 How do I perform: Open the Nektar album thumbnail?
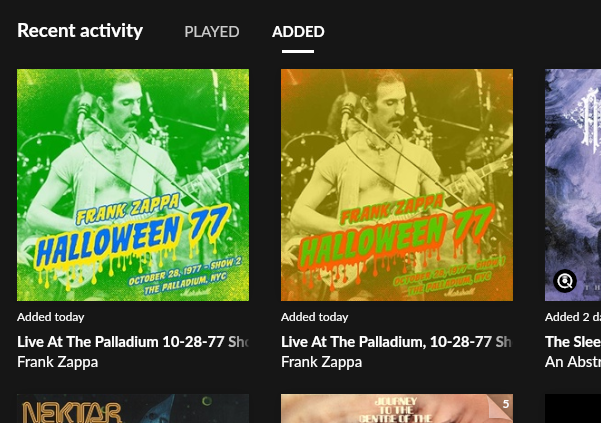133,408
